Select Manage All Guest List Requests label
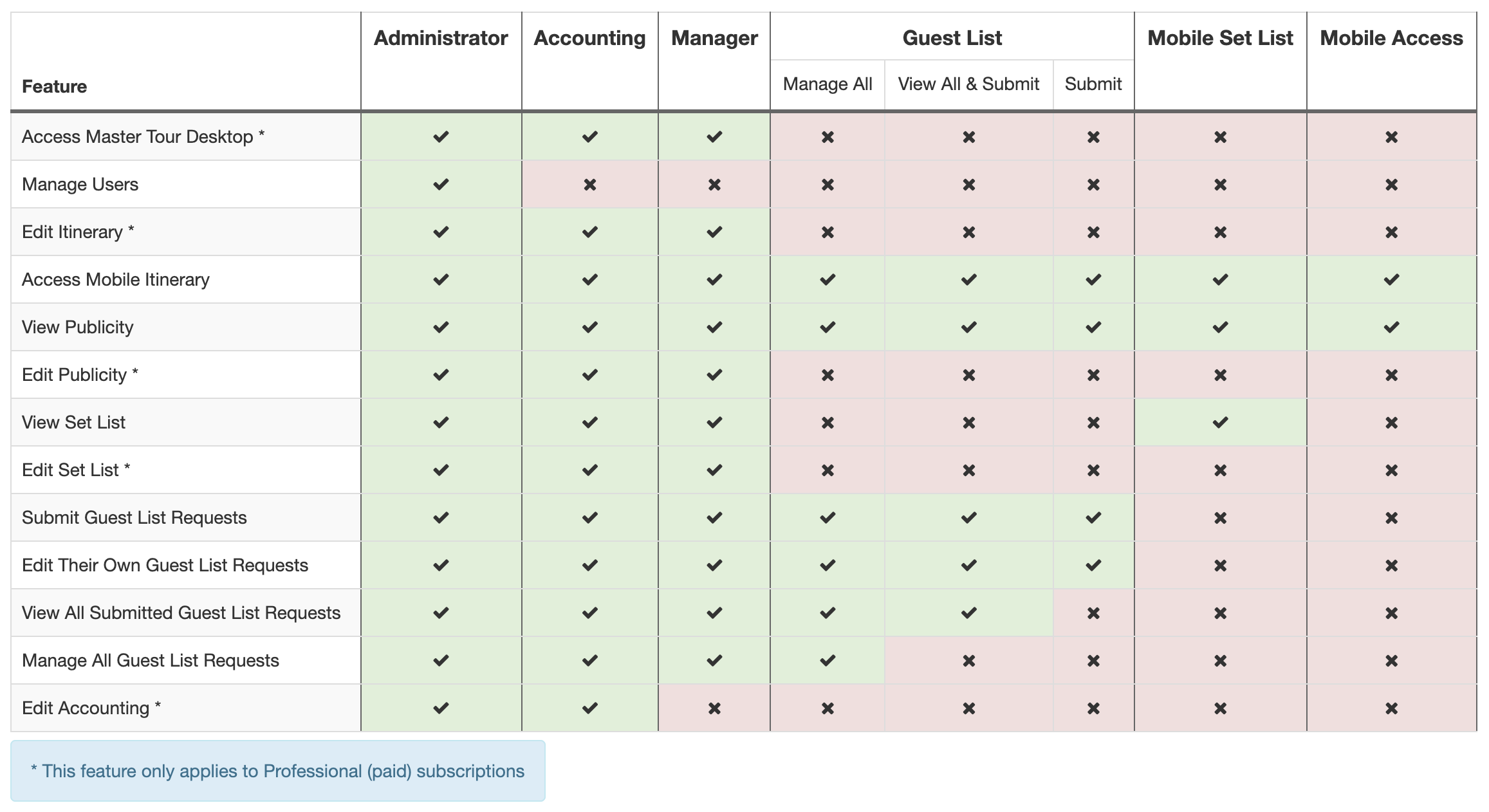The width and height of the screenshot is (1489, 812). [150, 660]
